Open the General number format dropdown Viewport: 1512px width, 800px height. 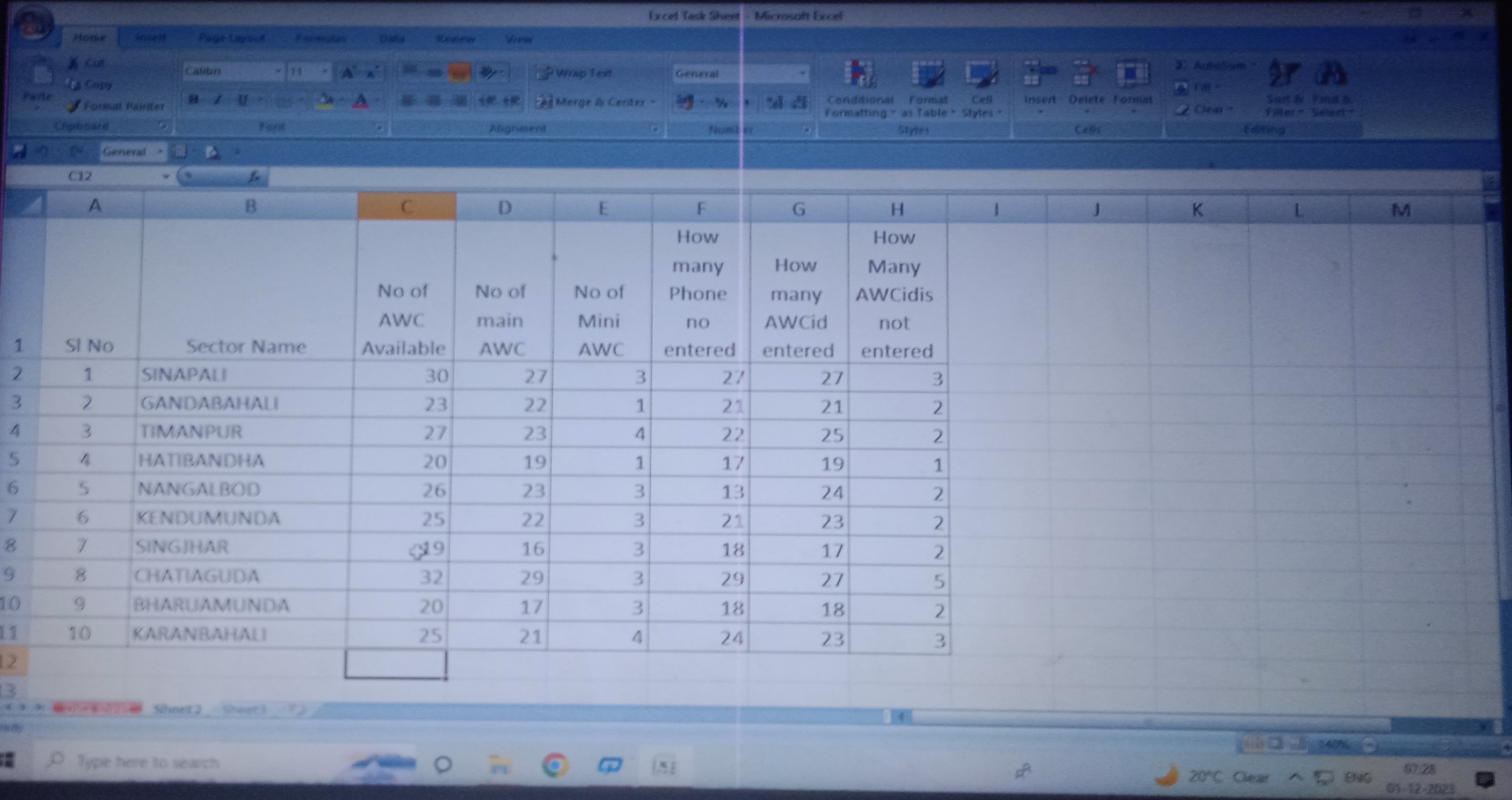coord(802,74)
